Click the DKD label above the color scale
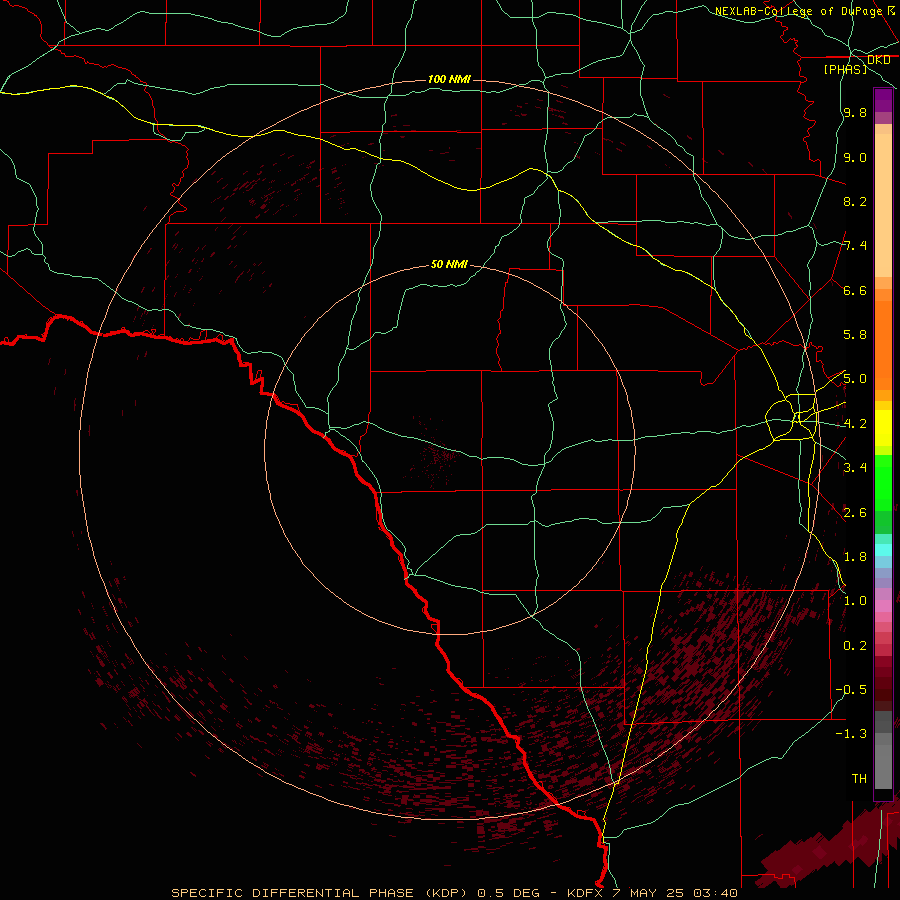Viewport: 900px width, 900px height. point(878,60)
